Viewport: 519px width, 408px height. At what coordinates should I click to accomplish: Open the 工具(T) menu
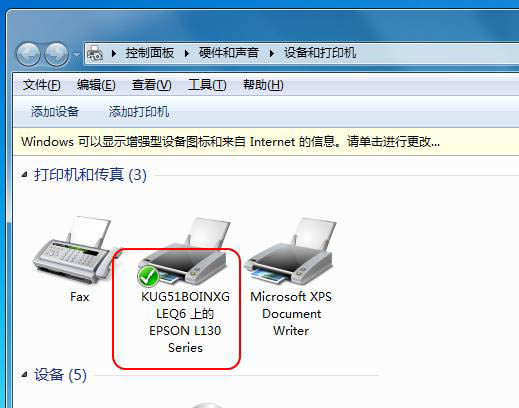[207, 85]
